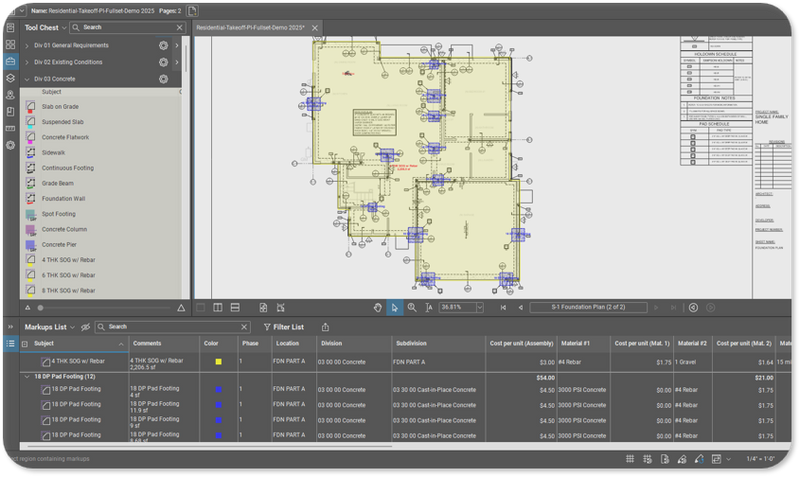Click the S-1 Foundation Plan page field

tap(588, 307)
